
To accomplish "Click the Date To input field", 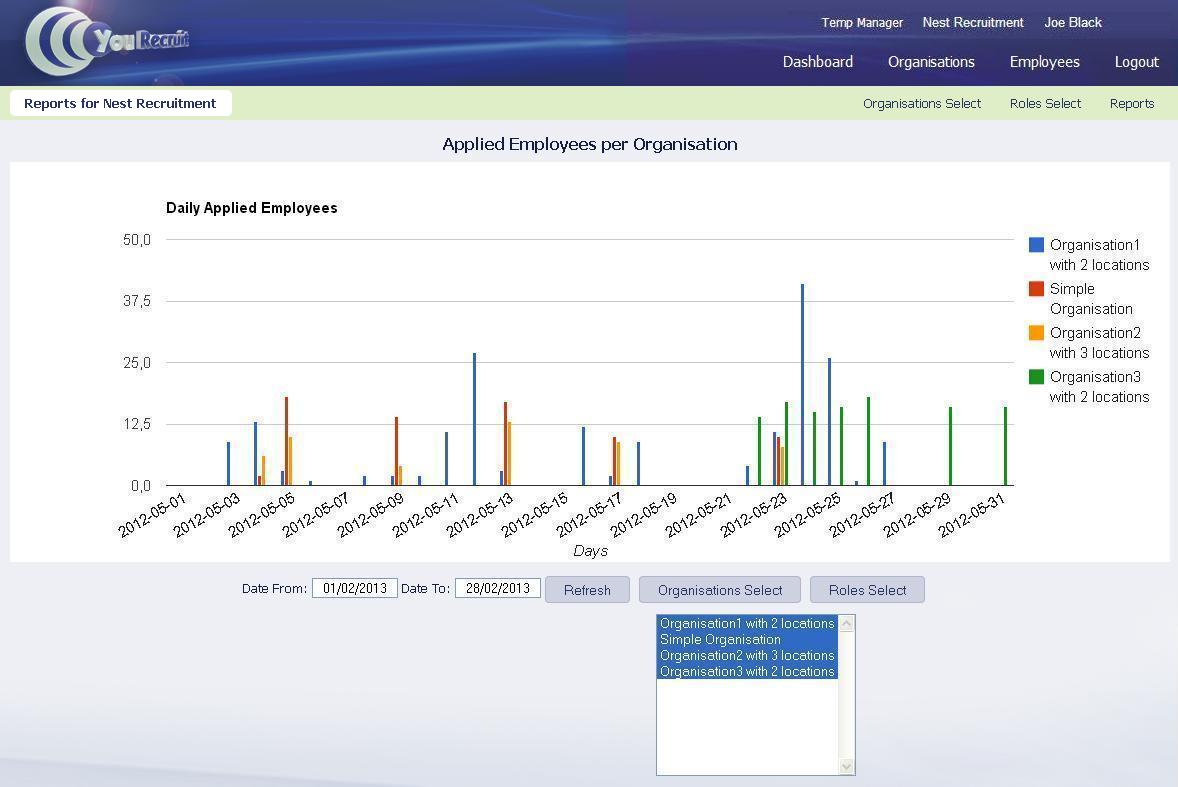I will point(497,588).
